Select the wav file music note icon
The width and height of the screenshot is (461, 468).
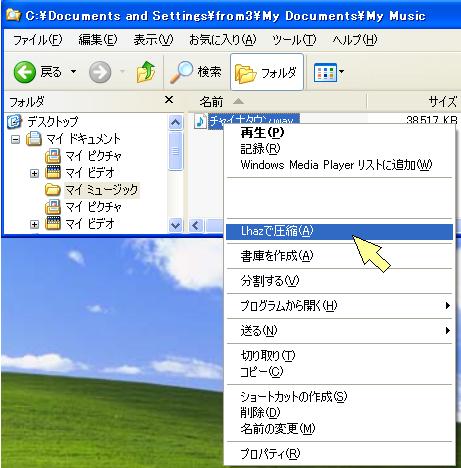pyautogui.click(x=200, y=121)
